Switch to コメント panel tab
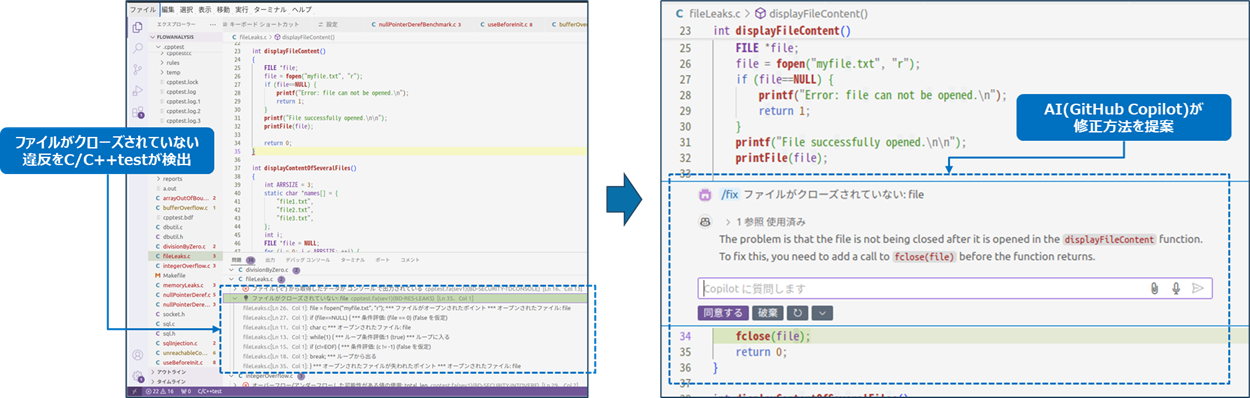 coord(411,259)
